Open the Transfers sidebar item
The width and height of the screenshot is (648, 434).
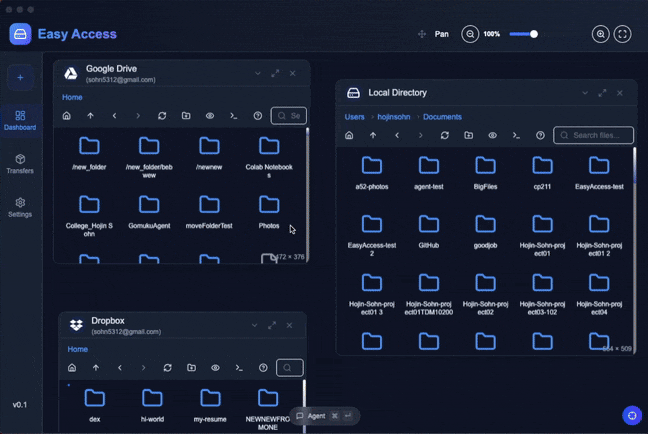click(20, 164)
